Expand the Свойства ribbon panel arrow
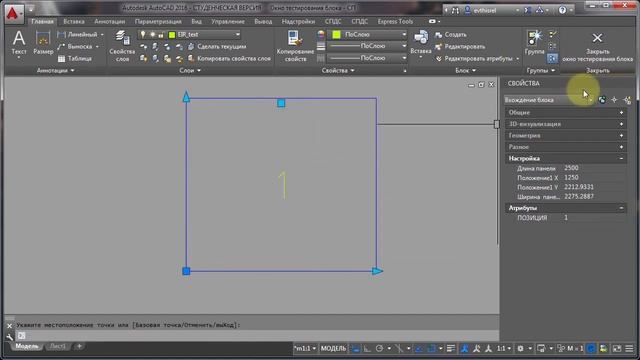The width and height of the screenshot is (640, 360). click(352, 71)
